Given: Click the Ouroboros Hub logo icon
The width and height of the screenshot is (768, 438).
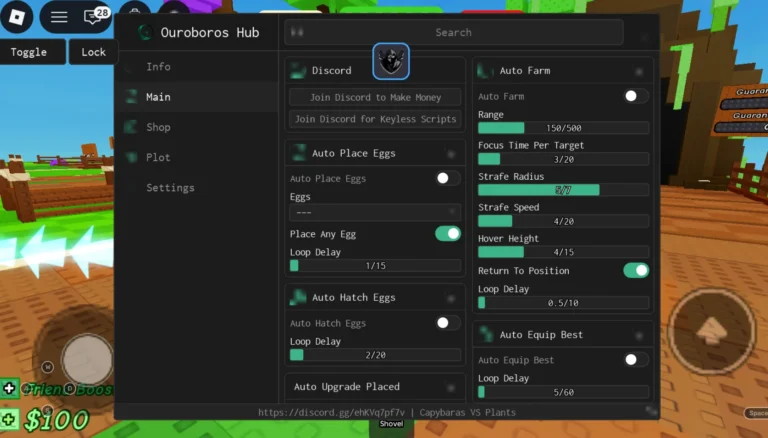Looking at the screenshot, I should click(x=145, y=32).
